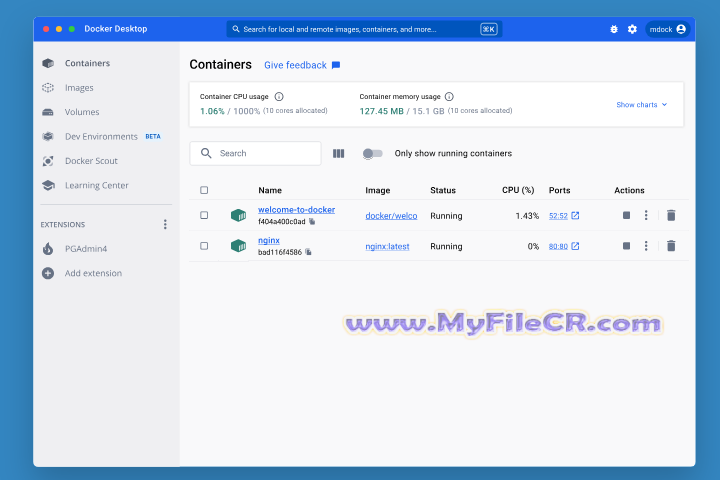The width and height of the screenshot is (720, 480).
Task: Click the nginx container icon
Action: 238,246
